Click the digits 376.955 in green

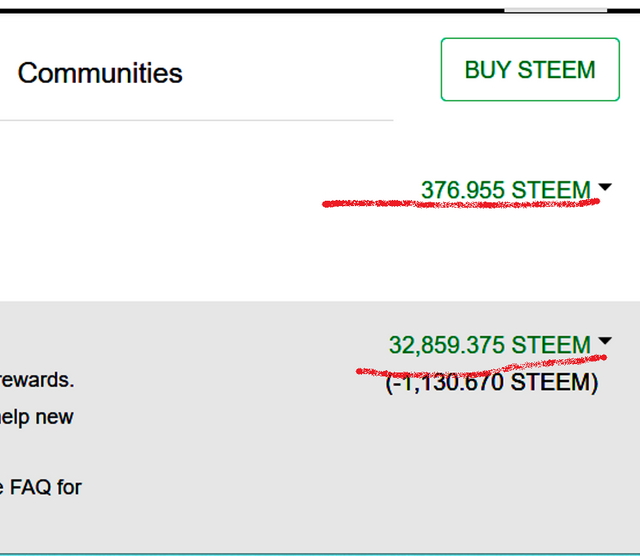[x=463, y=190]
